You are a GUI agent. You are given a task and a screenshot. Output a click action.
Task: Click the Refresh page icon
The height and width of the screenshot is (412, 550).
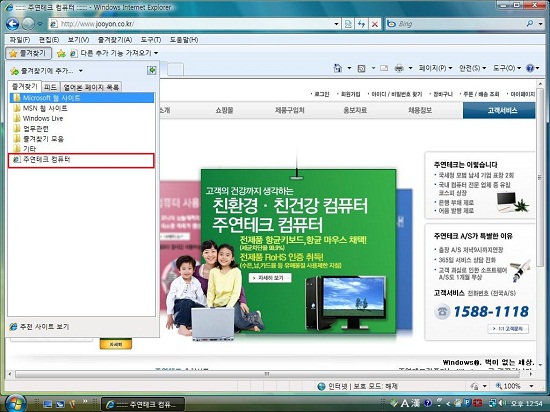tap(361, 24)
